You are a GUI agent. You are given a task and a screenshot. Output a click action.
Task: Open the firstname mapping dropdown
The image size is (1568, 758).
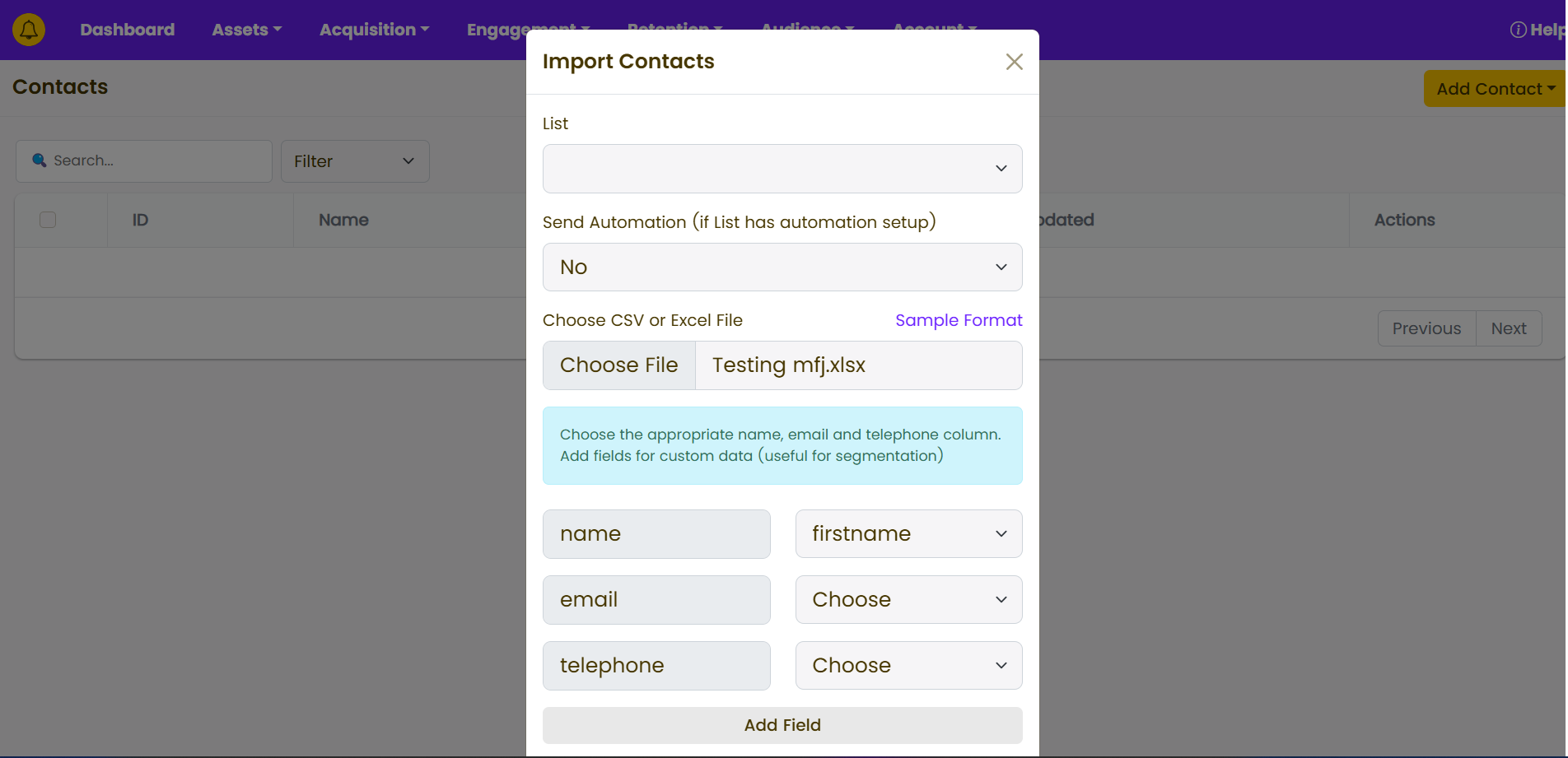point(908,534)
